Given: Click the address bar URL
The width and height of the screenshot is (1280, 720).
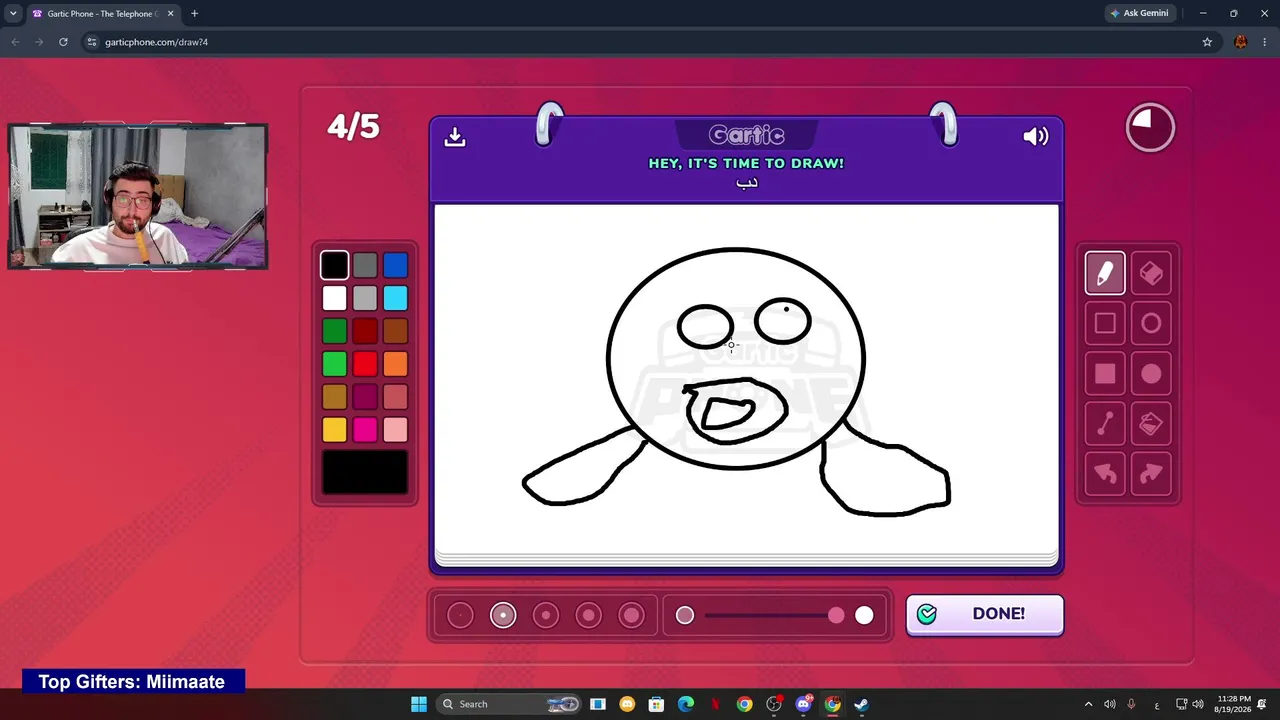Looking at the screenshot, I should pyautogui.click(x=156, y=42).
